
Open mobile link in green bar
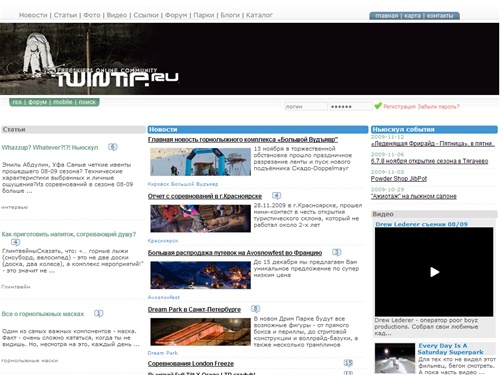click(x=63, y=102)
